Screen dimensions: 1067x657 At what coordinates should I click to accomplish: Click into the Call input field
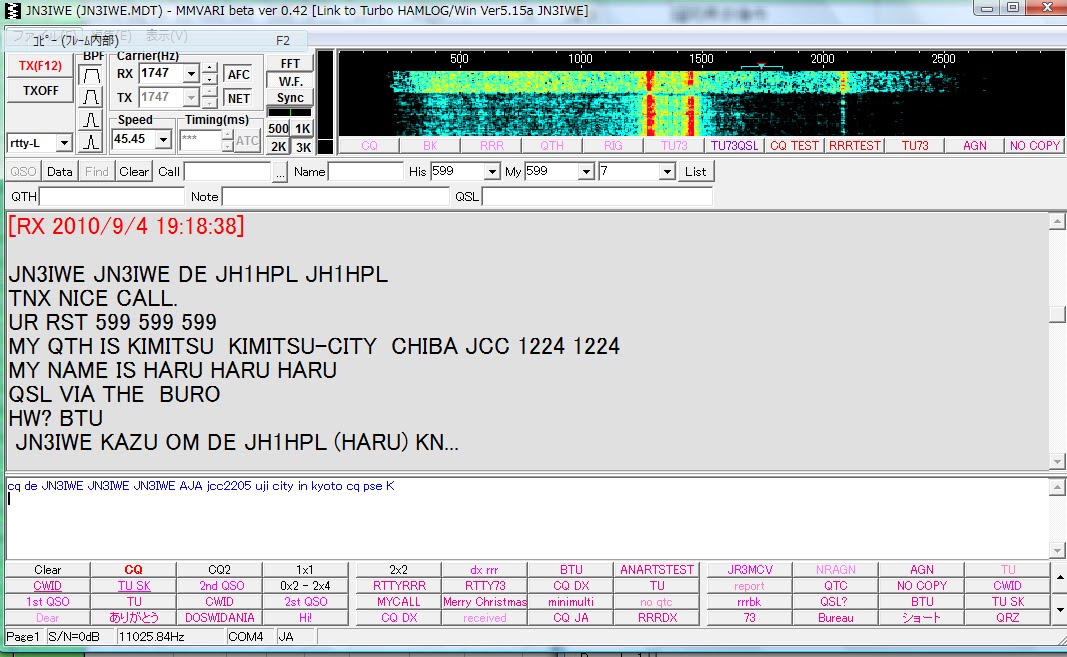point(227,172)
